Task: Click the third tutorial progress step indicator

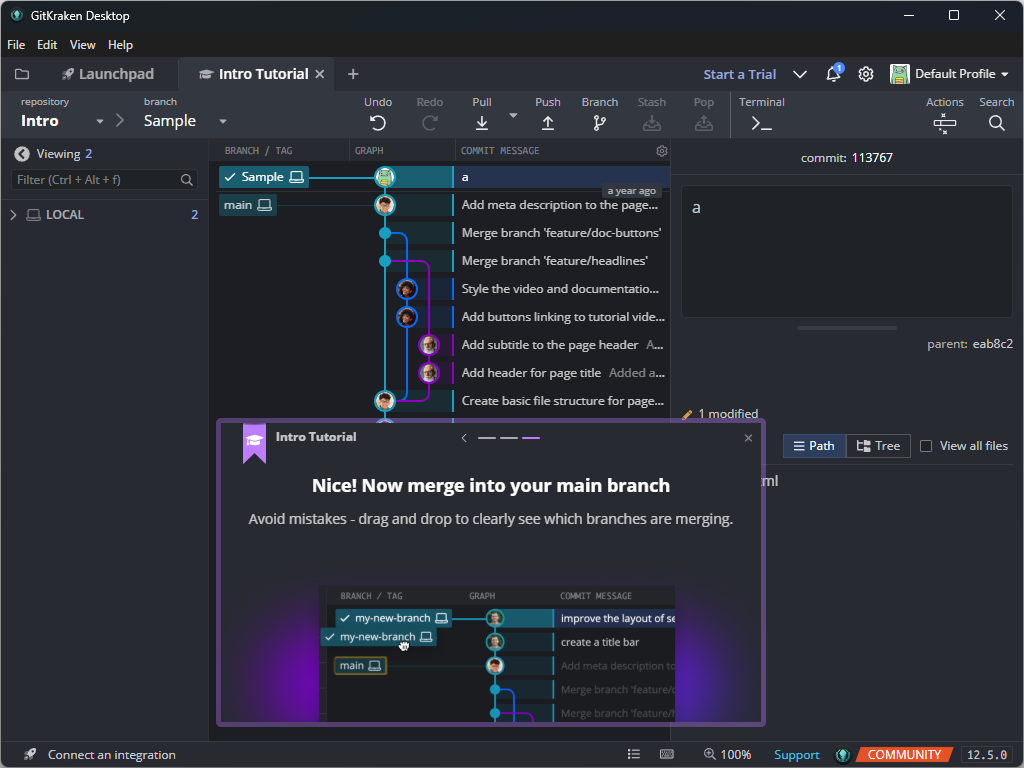Action: tap(531, 438)
